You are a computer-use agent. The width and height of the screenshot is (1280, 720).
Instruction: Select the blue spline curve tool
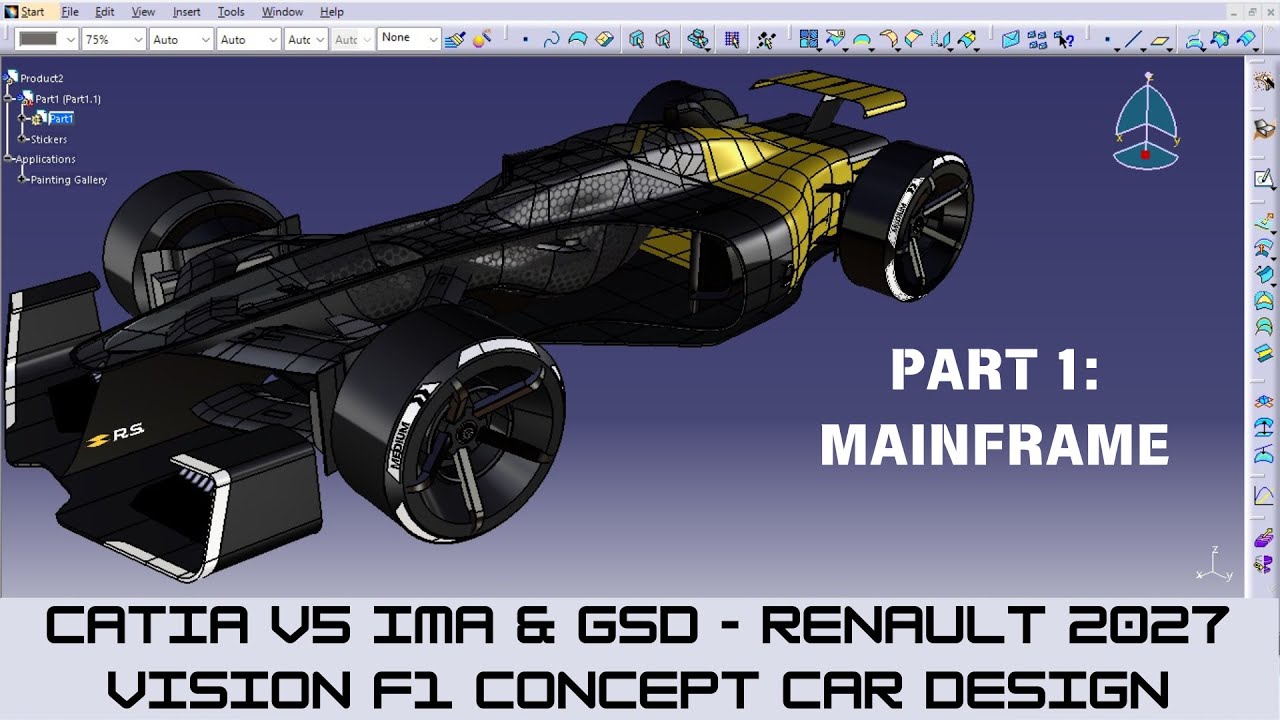pyautogui.click(x=551, y=40)
